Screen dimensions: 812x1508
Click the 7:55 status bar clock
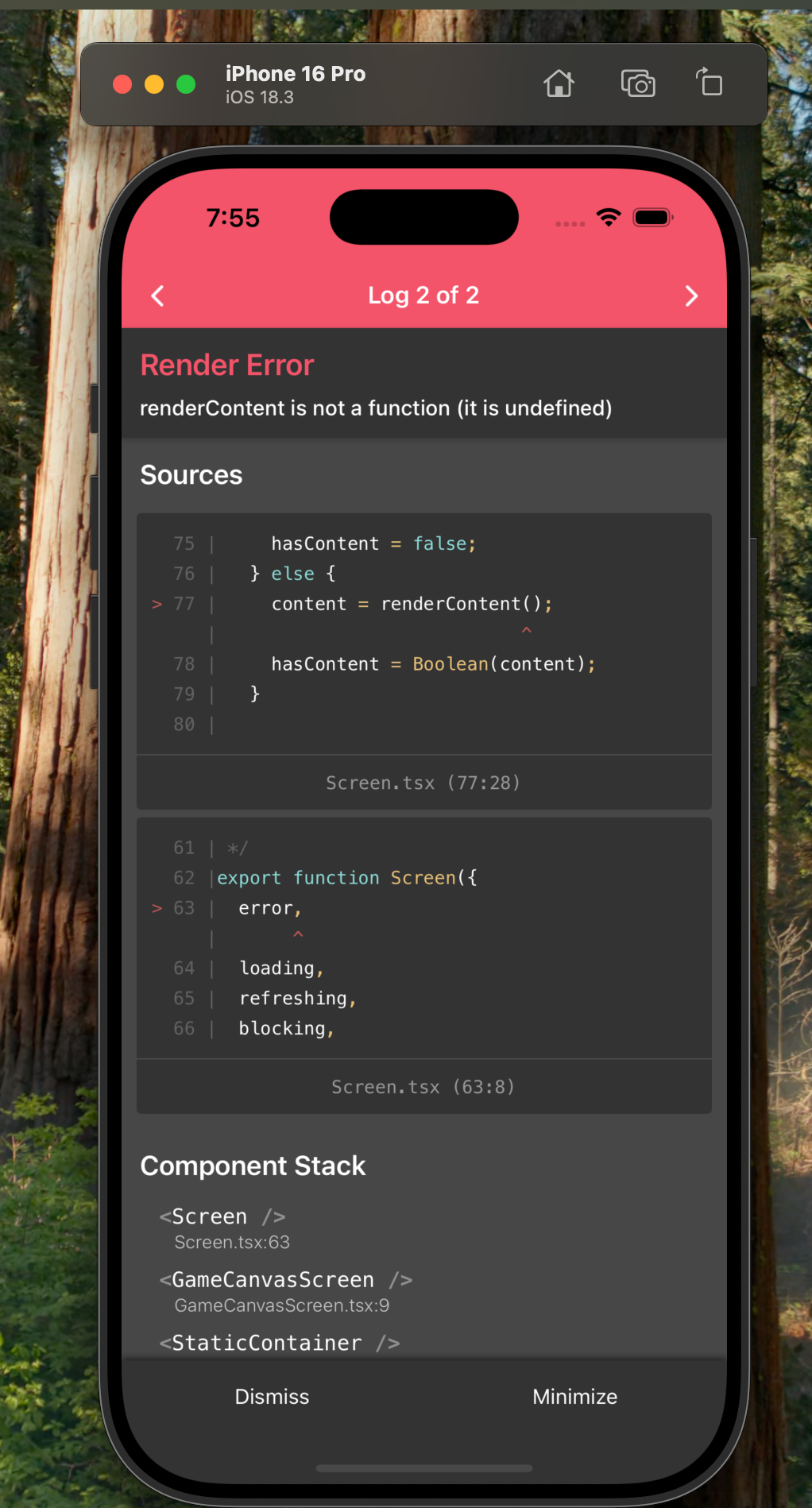coord(233,218)
